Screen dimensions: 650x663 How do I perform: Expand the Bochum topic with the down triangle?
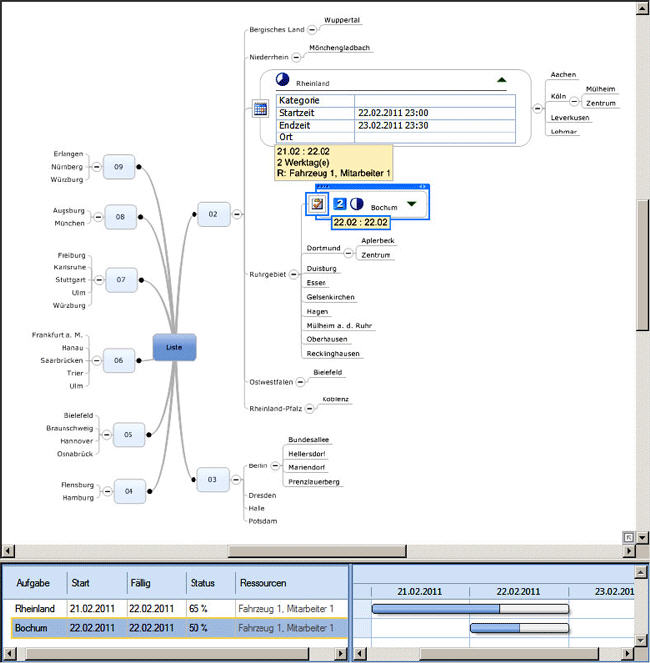click(x=411, y=205)
